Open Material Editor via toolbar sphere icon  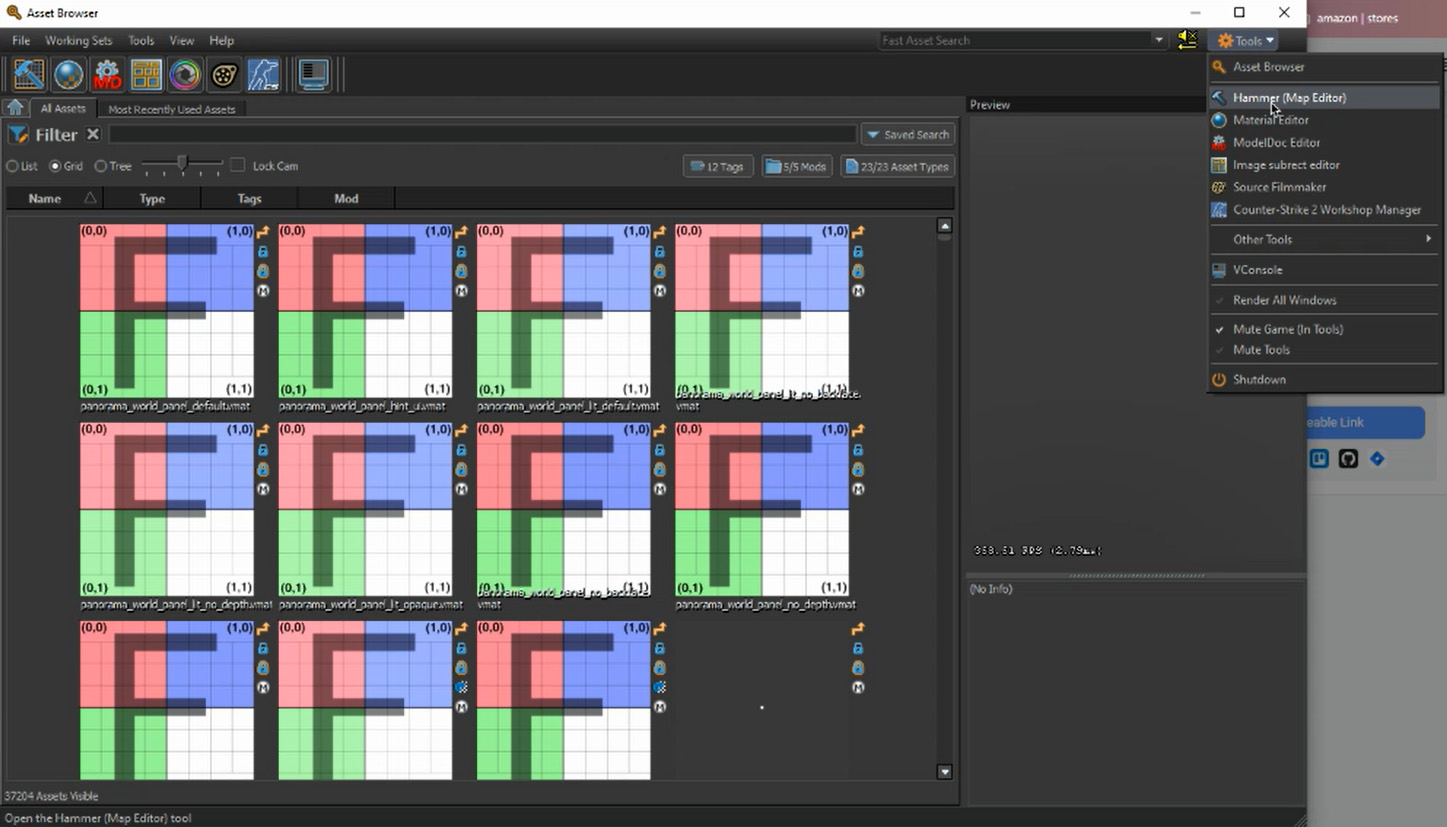68,75
